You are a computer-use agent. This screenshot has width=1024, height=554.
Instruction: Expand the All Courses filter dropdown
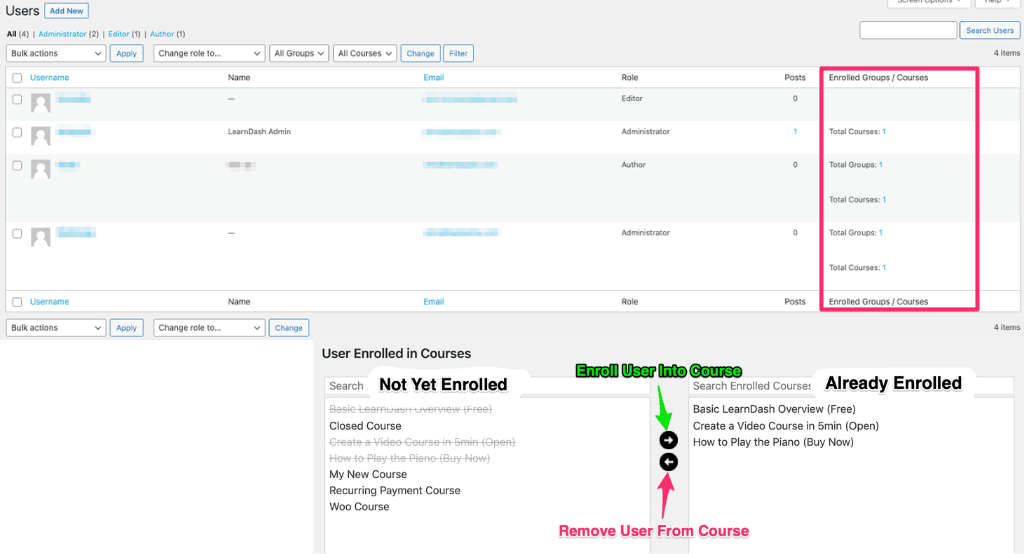pos(364,54)
